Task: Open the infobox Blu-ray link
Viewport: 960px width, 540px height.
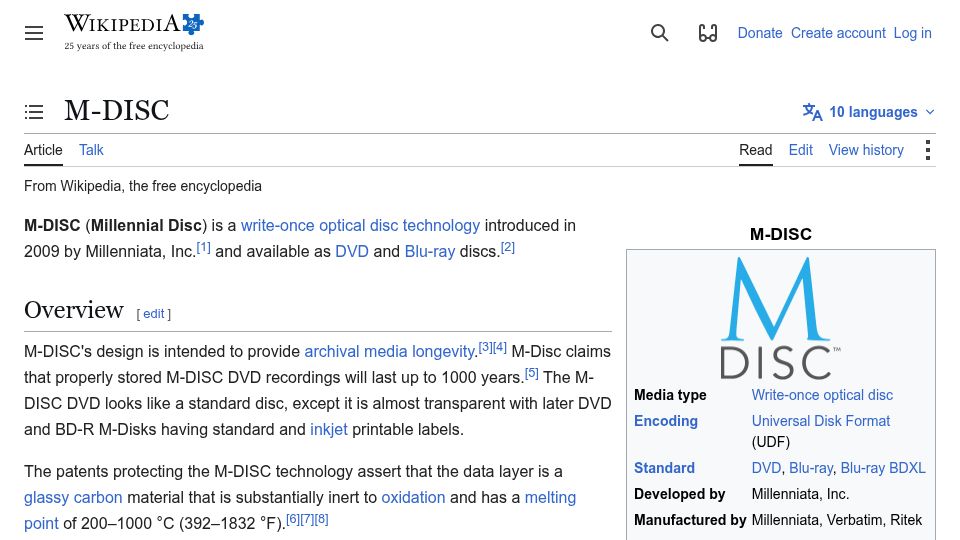Action: 811,468
